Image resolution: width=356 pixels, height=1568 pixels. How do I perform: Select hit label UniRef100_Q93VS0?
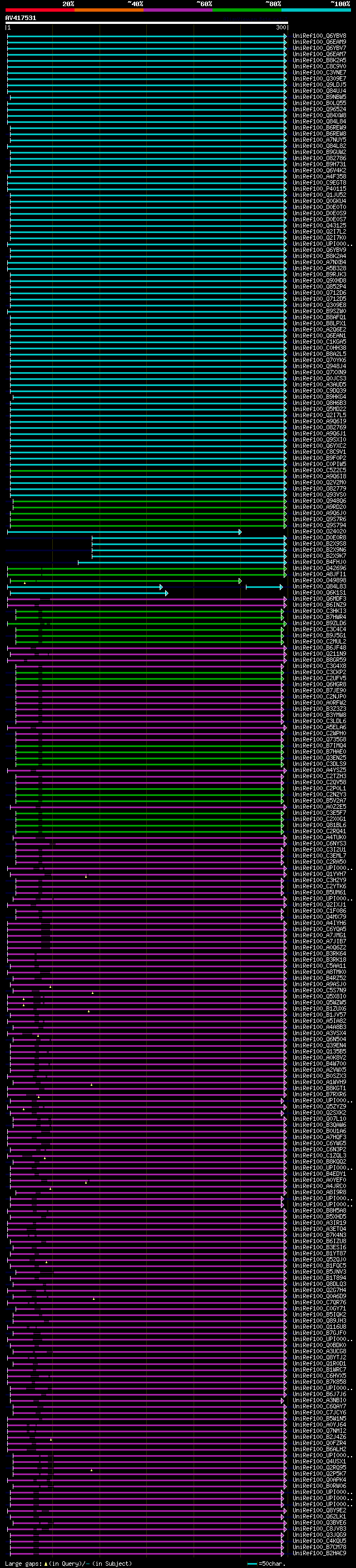pos(319,495)
